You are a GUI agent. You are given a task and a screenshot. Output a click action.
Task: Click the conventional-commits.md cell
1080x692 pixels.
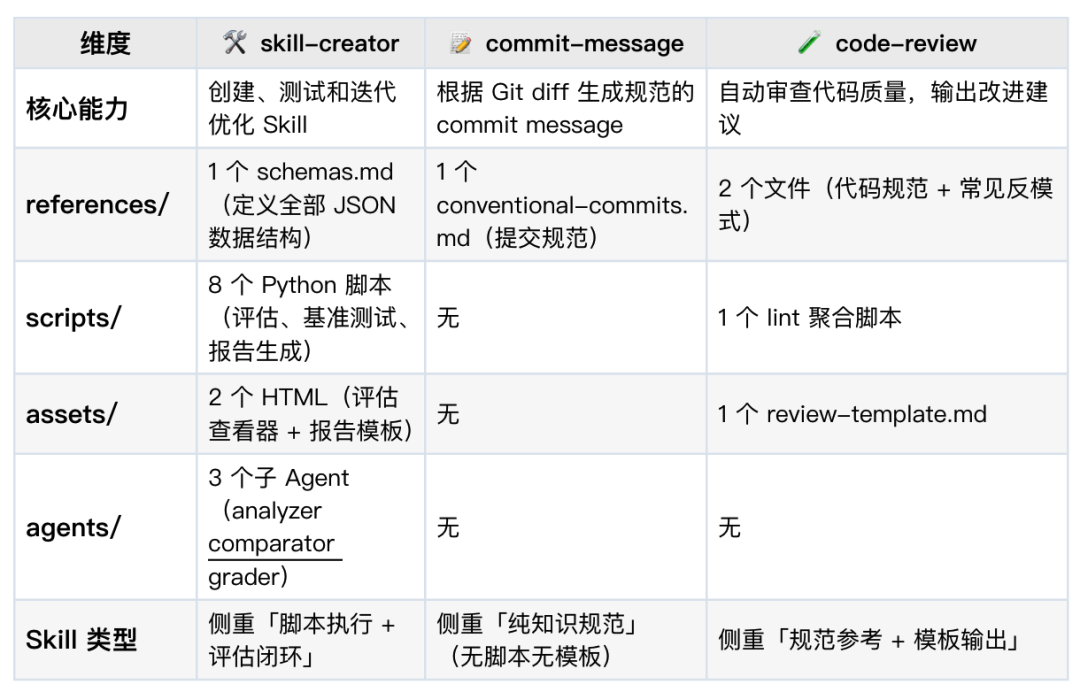[x=565, y=205]
